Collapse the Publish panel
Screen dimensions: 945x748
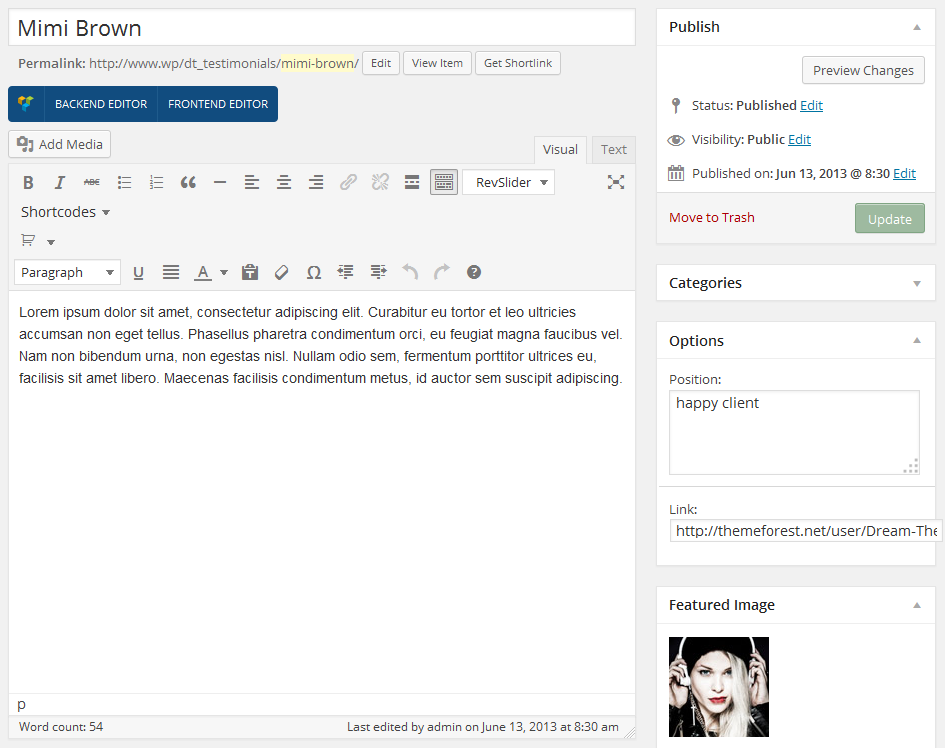(x=916, y=27)
